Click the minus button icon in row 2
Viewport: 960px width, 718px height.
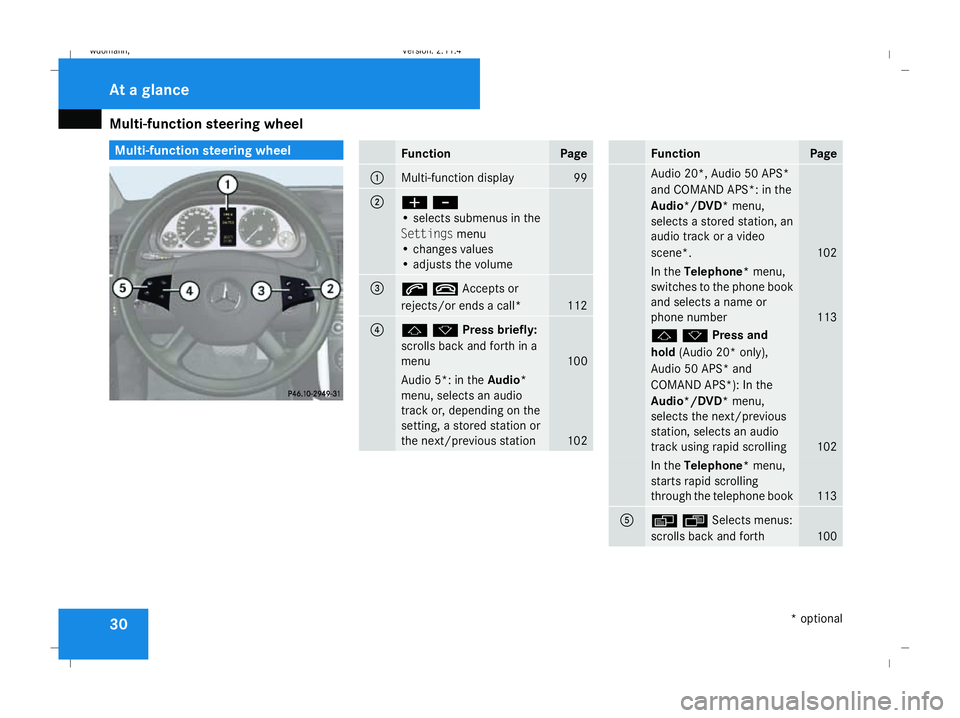(x=445, y=203)
